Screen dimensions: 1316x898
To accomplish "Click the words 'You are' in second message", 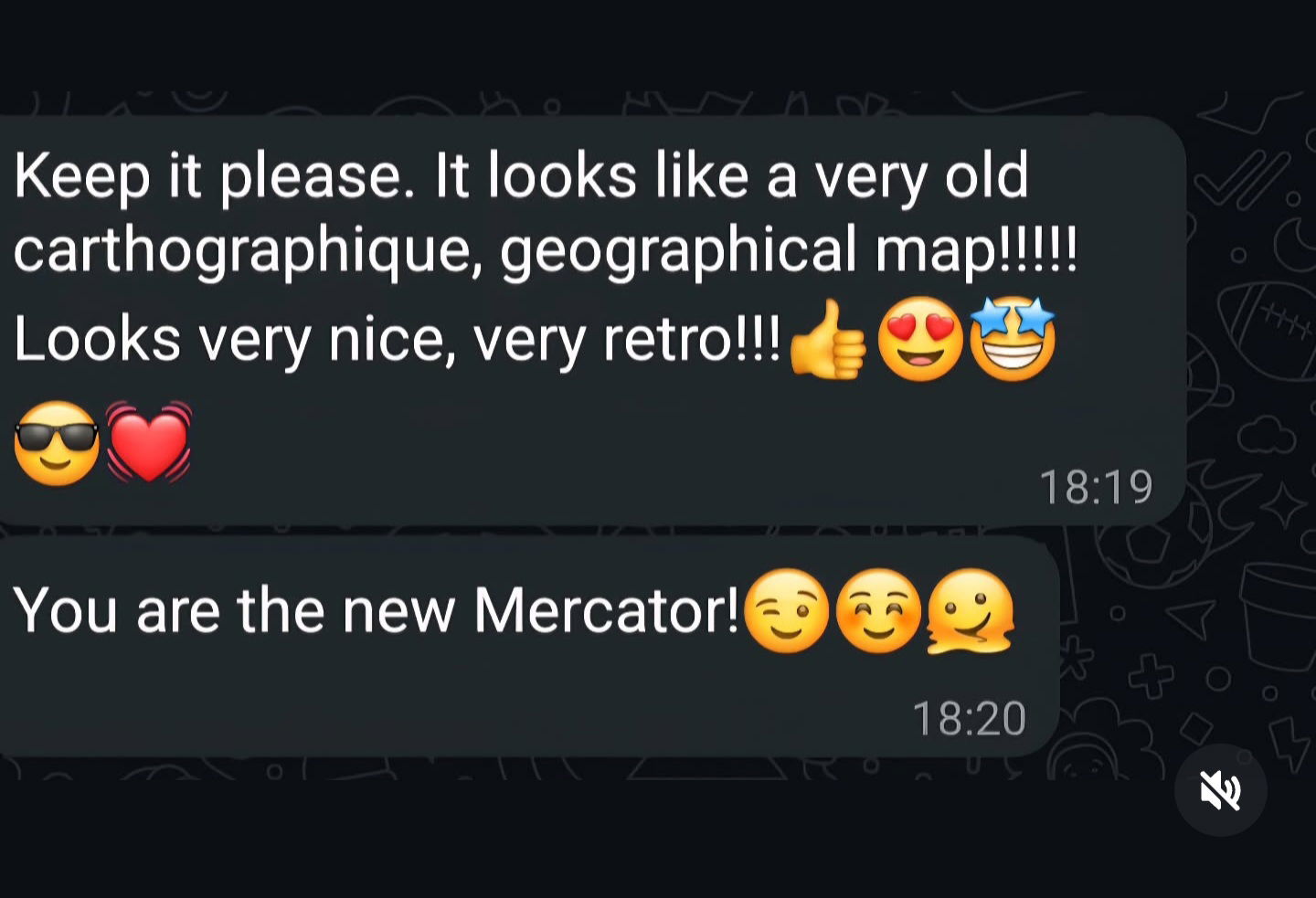I will pos(116,610).
